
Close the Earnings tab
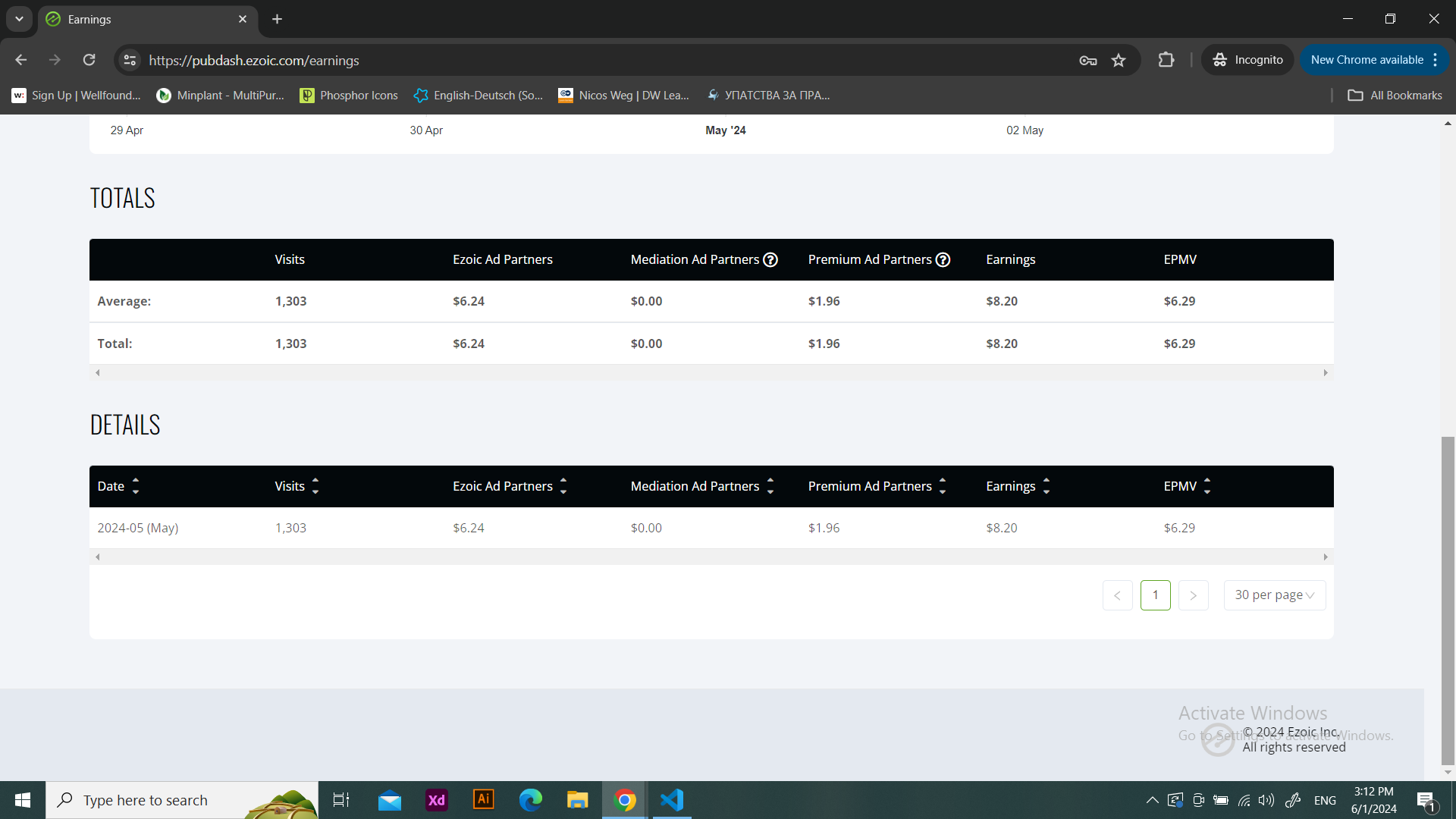coord(243,19)
